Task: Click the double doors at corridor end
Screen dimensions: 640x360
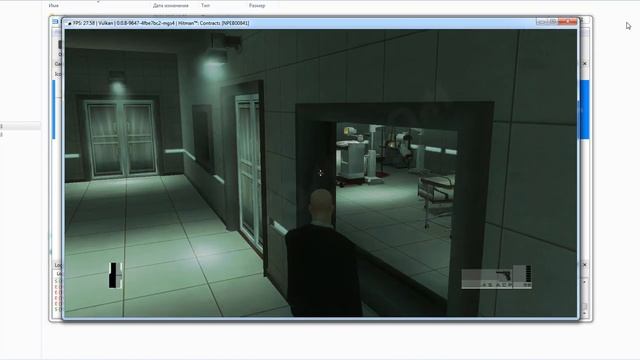Action: click(121, 139)
